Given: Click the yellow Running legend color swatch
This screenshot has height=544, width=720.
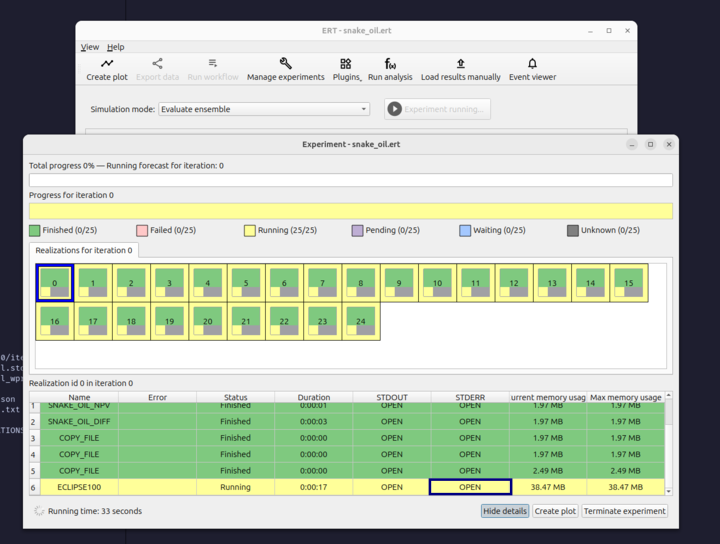Looking at the screenshot, I should [x=249, y=230].
